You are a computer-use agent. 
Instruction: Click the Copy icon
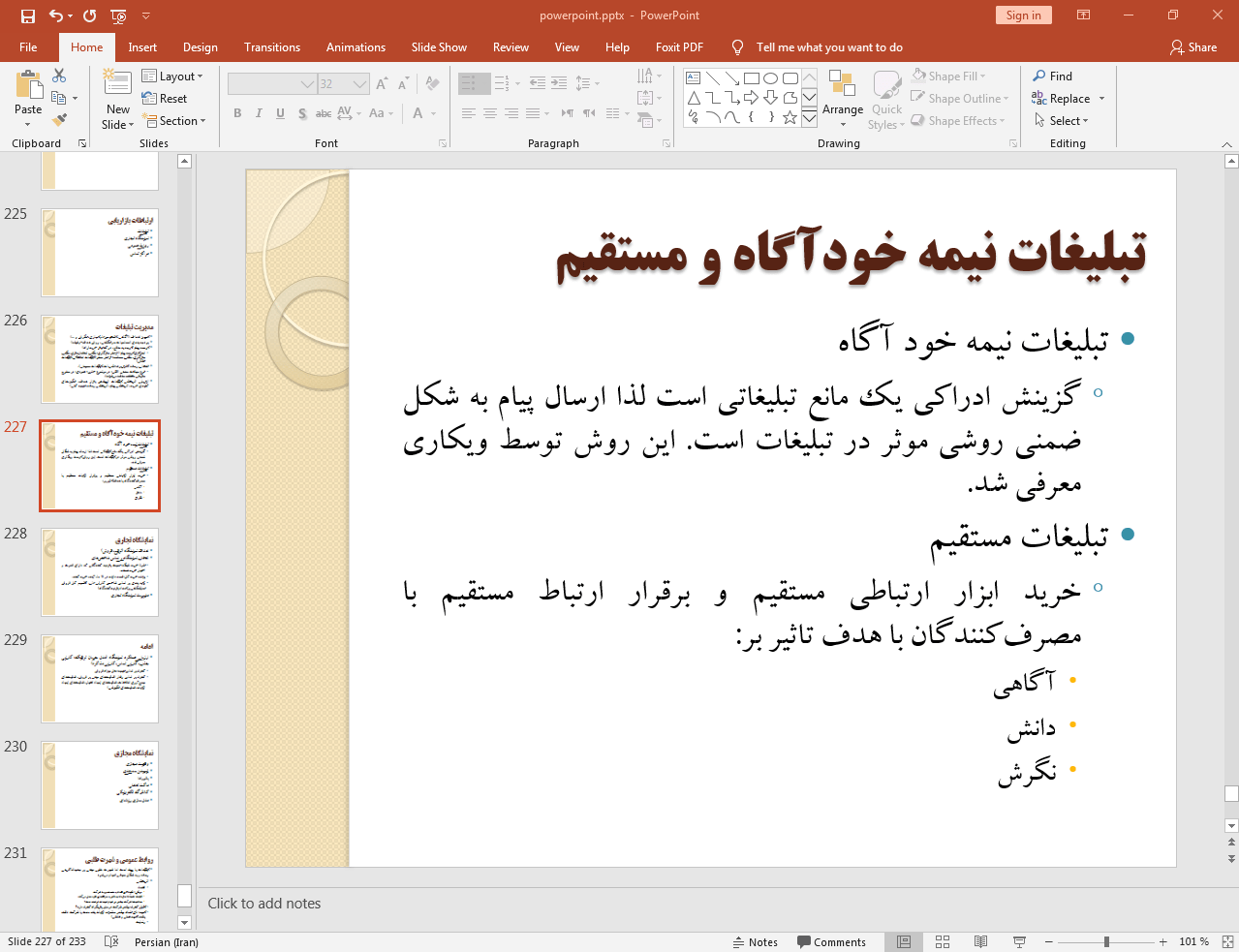tap(59, 98)
